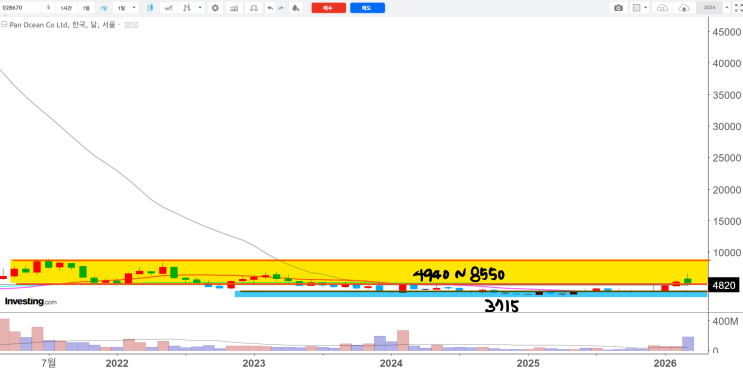Switch to the 5 minute interval
The width and height of the screenshot is (743, 370).
point(48,8)
